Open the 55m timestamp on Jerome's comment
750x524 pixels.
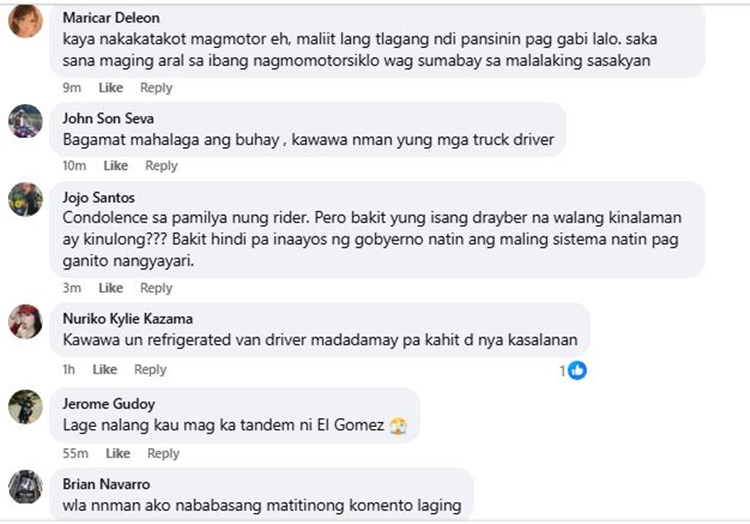pos(75,453)
